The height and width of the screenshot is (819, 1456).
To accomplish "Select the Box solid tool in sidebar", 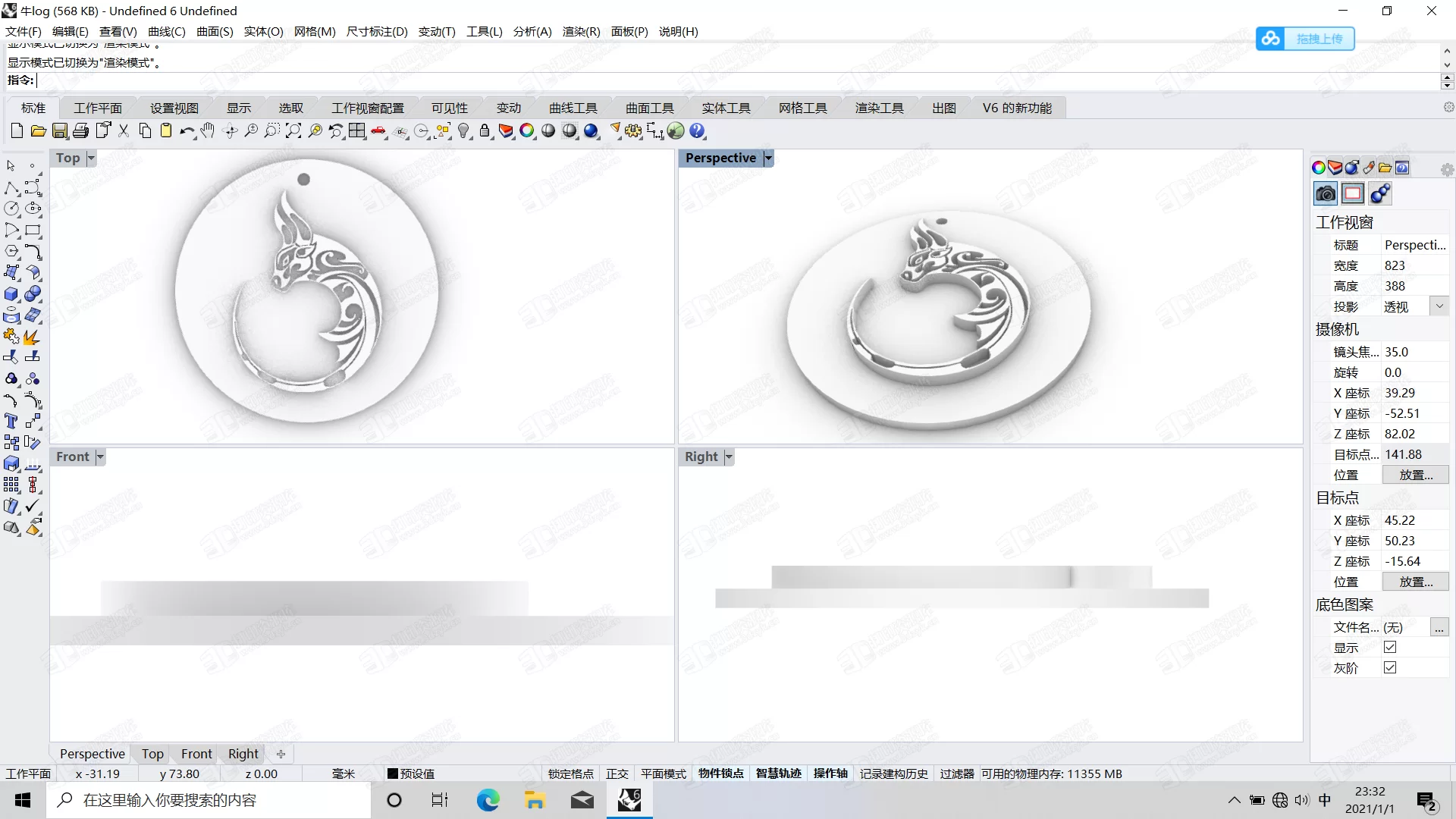I will 12,294.
